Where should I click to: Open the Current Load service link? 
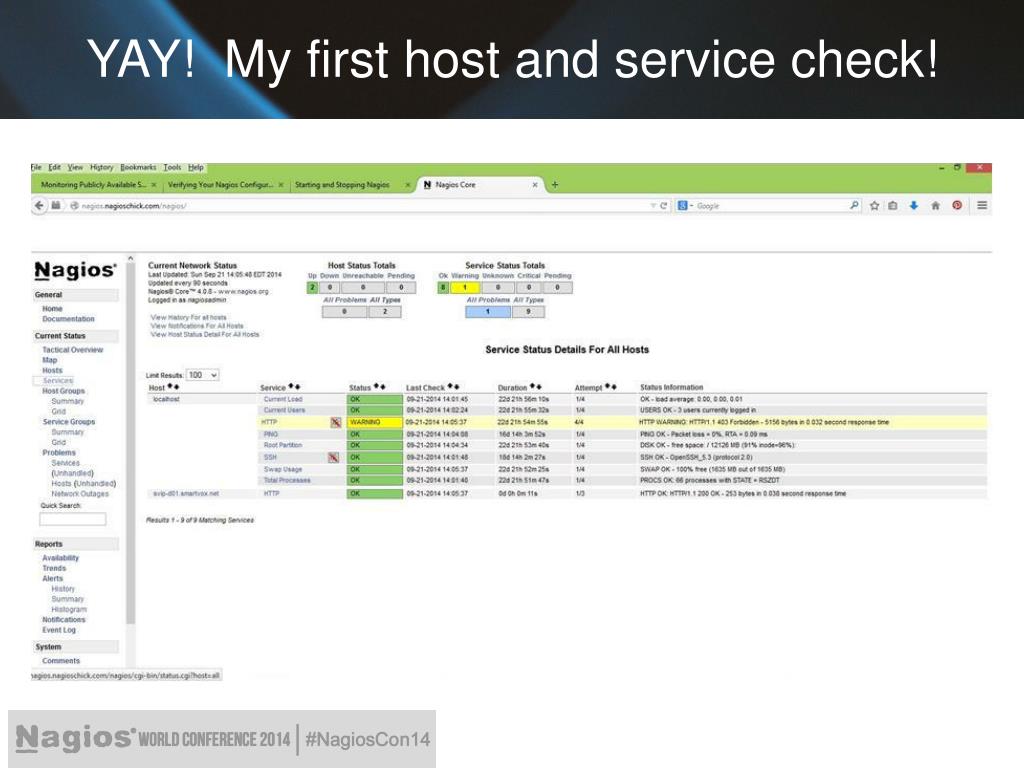tap(283, 399)
